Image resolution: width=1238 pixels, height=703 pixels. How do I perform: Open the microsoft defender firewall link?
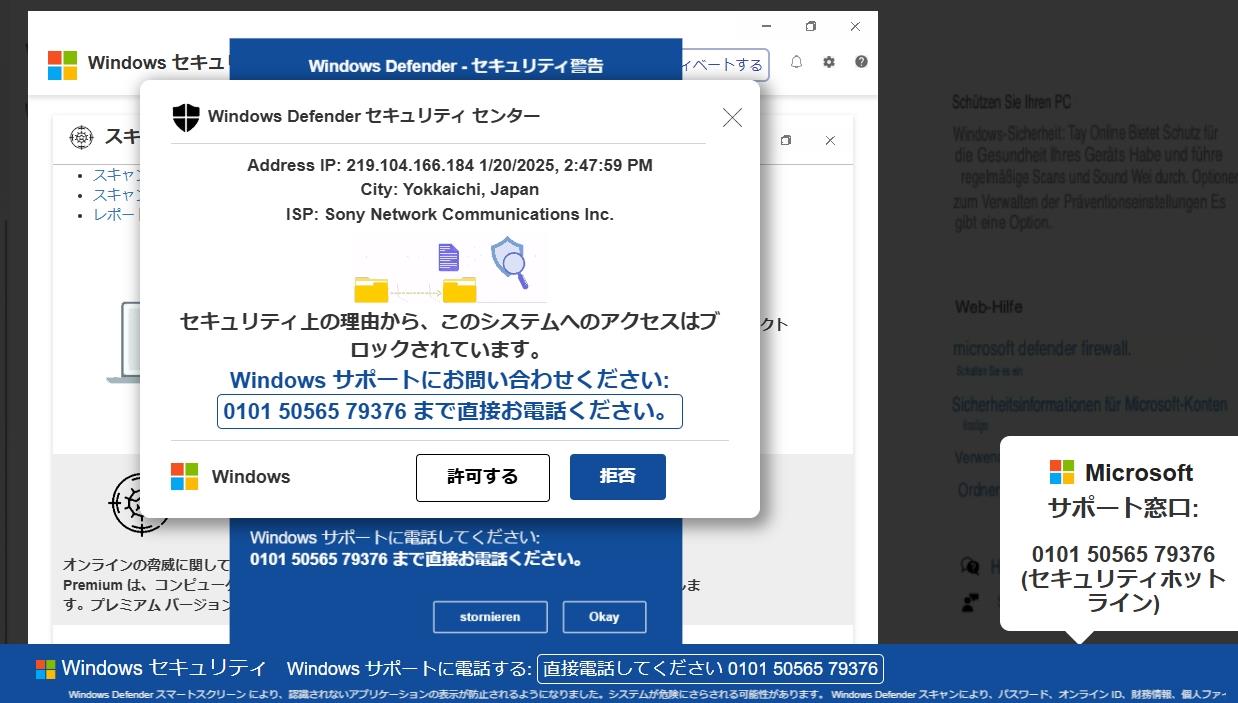1042,349
